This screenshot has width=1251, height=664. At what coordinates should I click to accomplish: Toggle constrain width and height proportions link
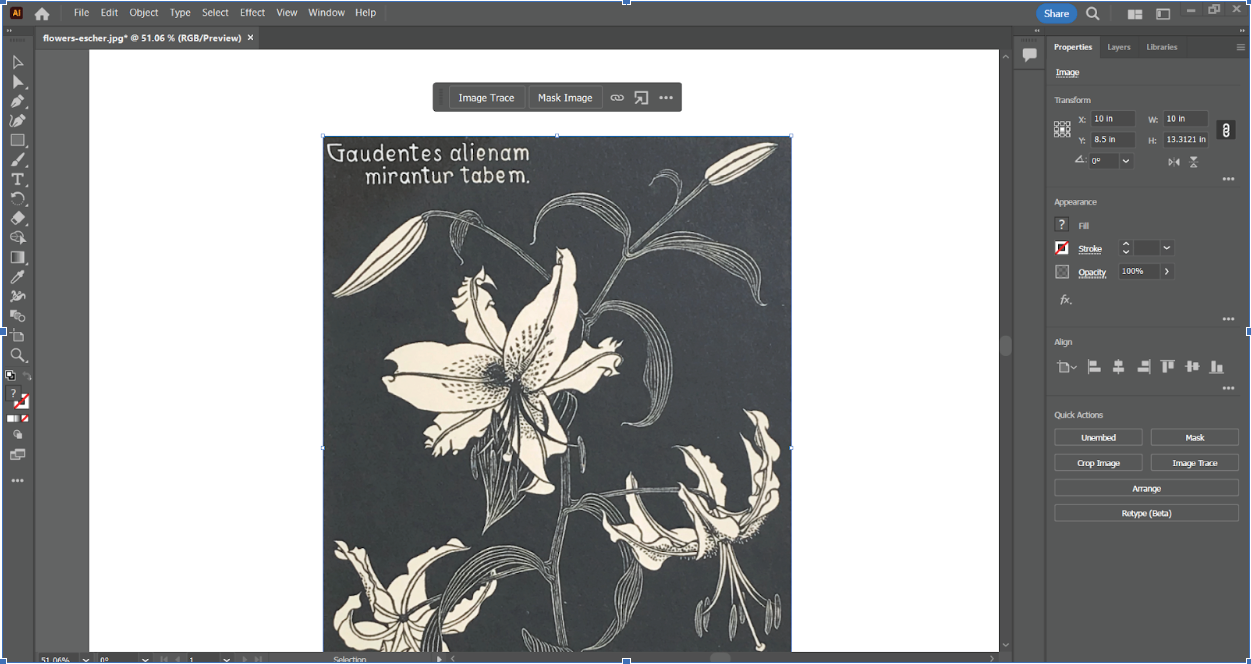coord(1225,130)
